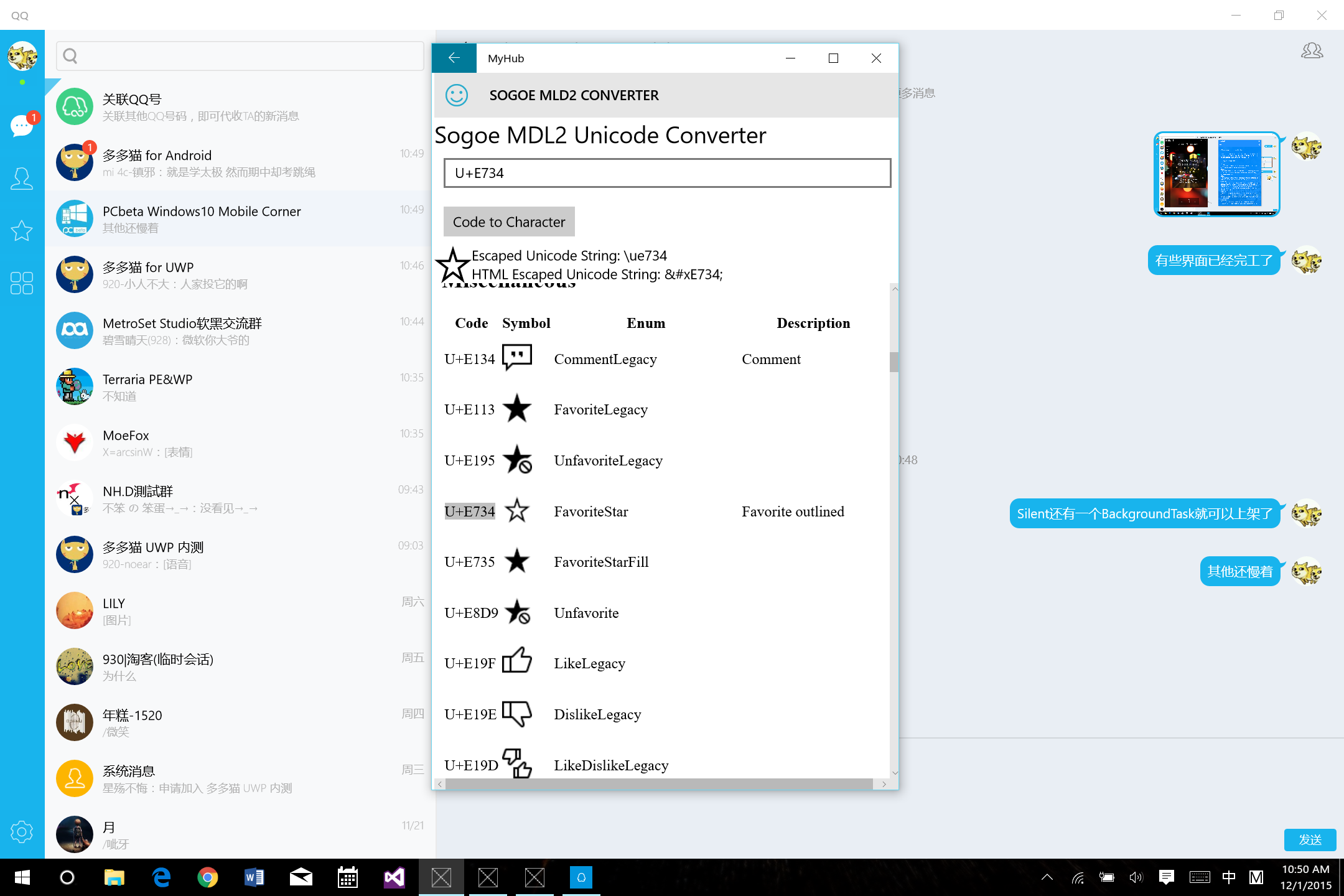Open Word from the taskbar
This screenshot has width=1344, height=896.
pos(254,877)
